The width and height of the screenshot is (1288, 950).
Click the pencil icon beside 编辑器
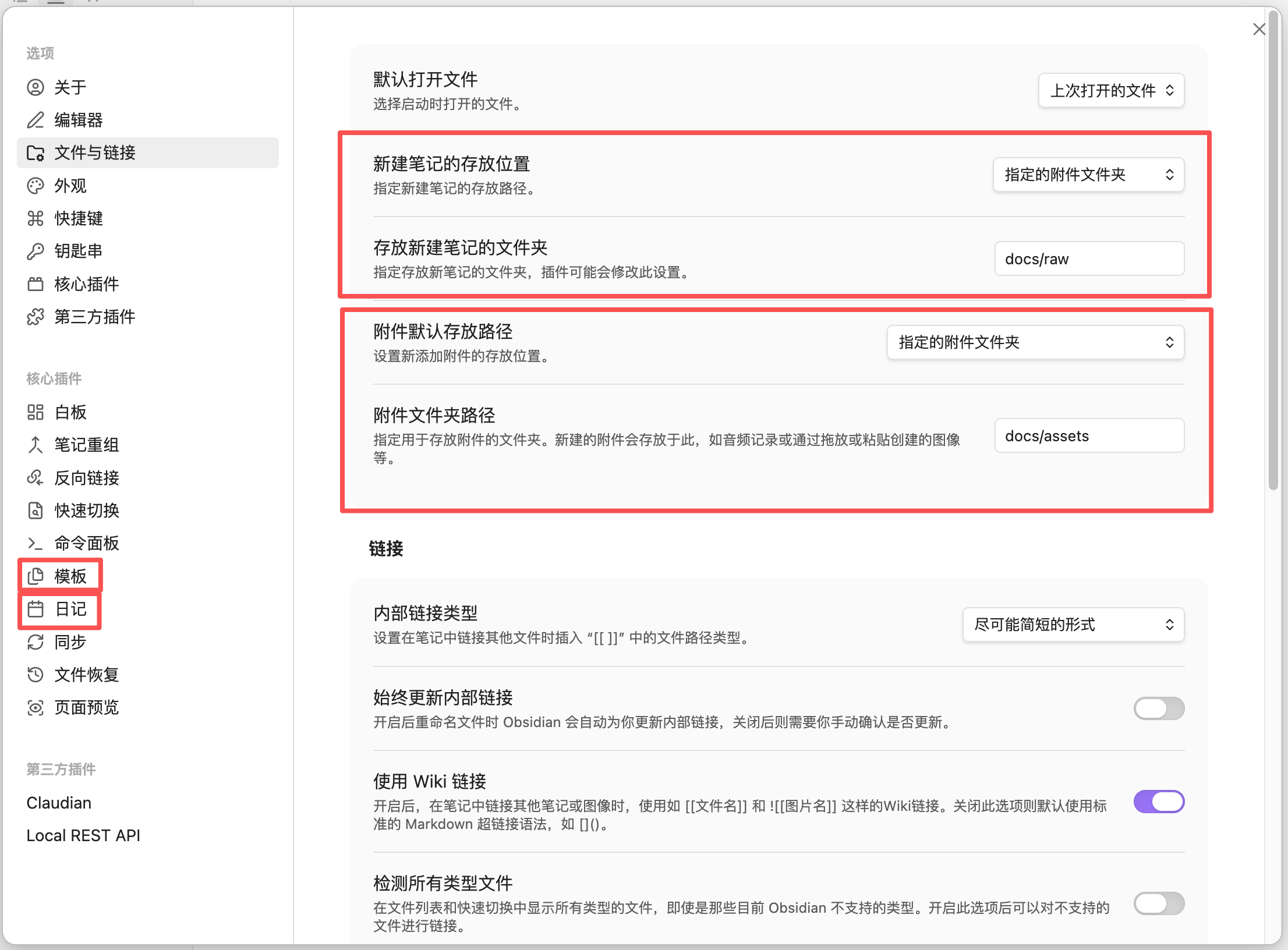36,120
